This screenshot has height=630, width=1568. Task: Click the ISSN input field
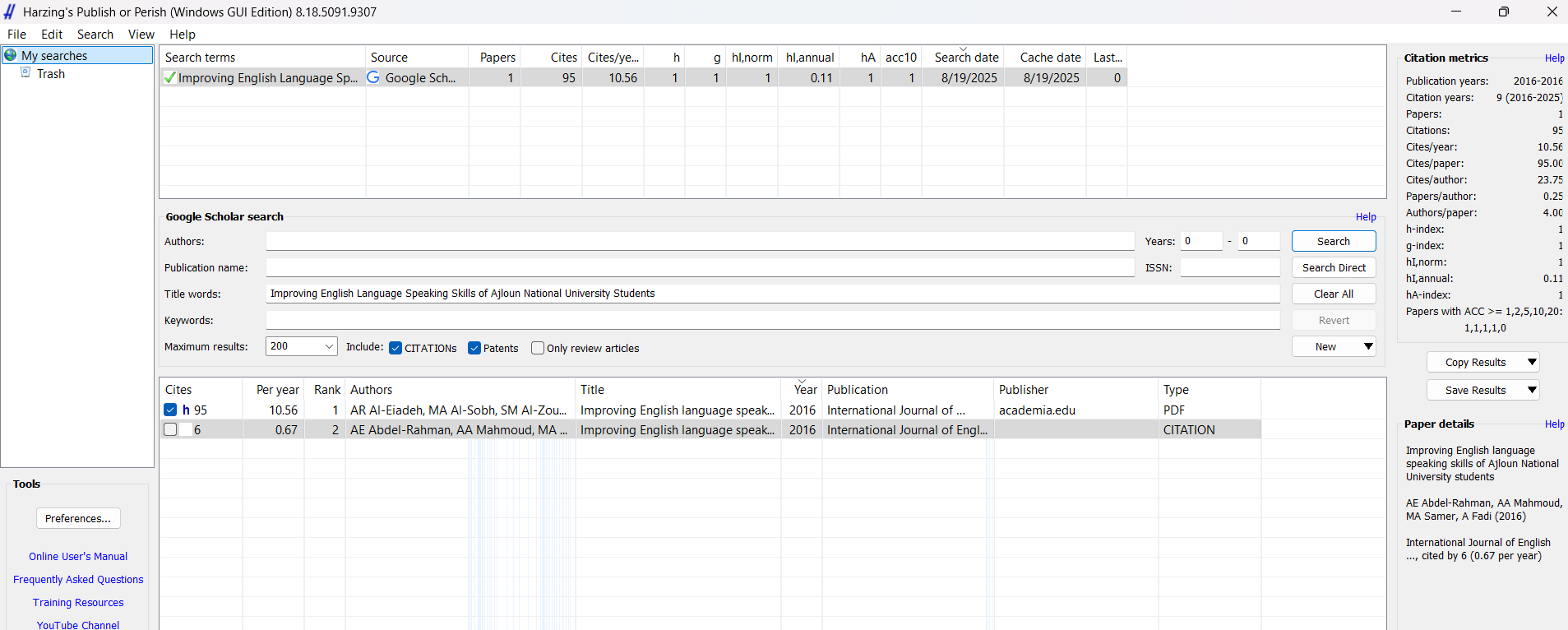click(1230, 267)
